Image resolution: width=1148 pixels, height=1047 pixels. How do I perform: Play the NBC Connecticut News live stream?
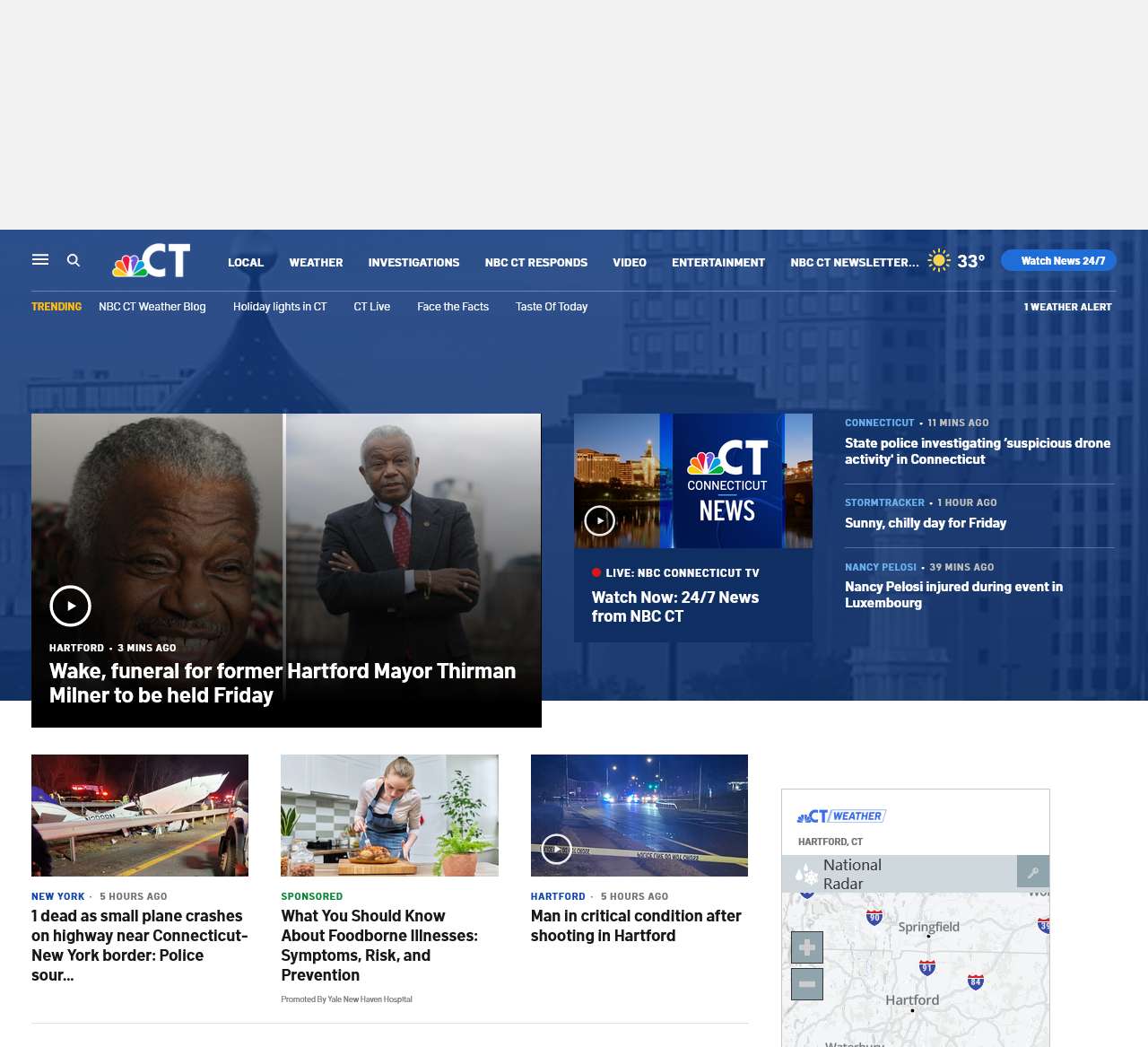coord(599,520)
